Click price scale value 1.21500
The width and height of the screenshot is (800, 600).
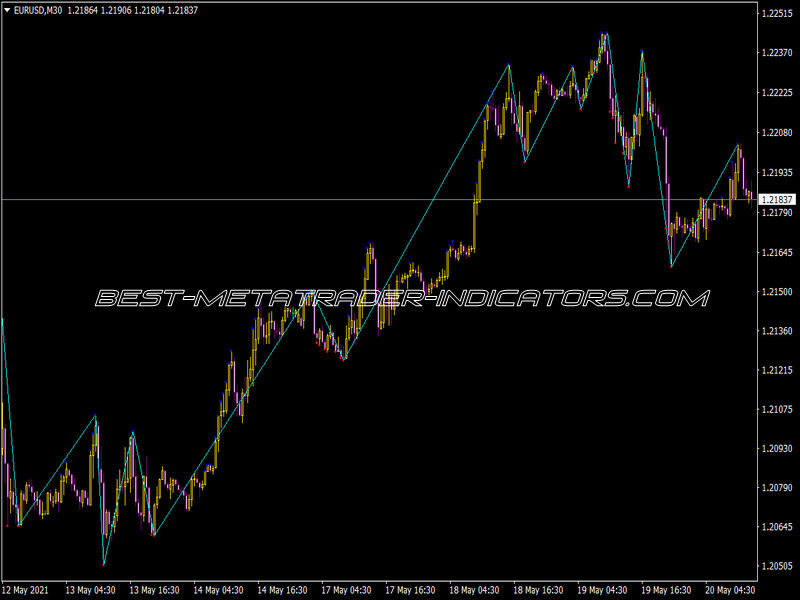(777, 292)
